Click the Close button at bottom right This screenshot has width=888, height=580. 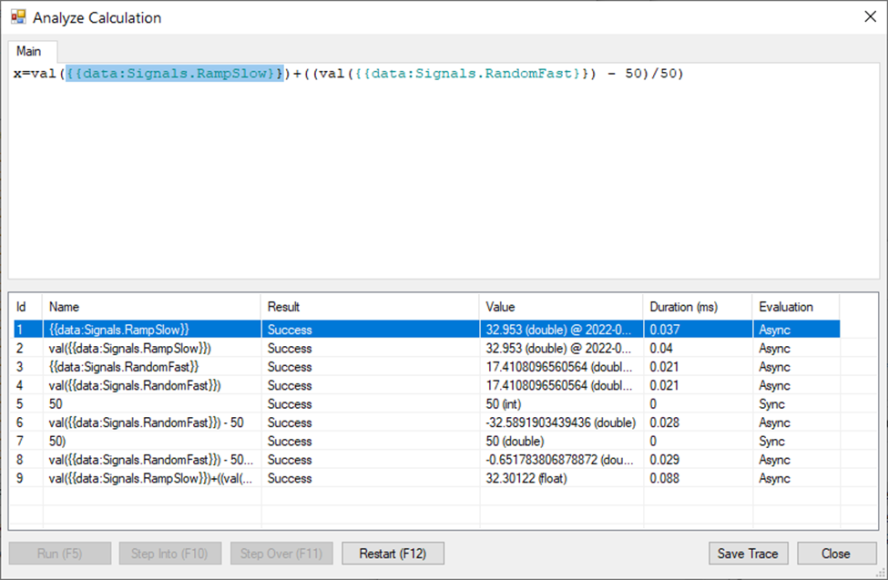coord(836,553)
